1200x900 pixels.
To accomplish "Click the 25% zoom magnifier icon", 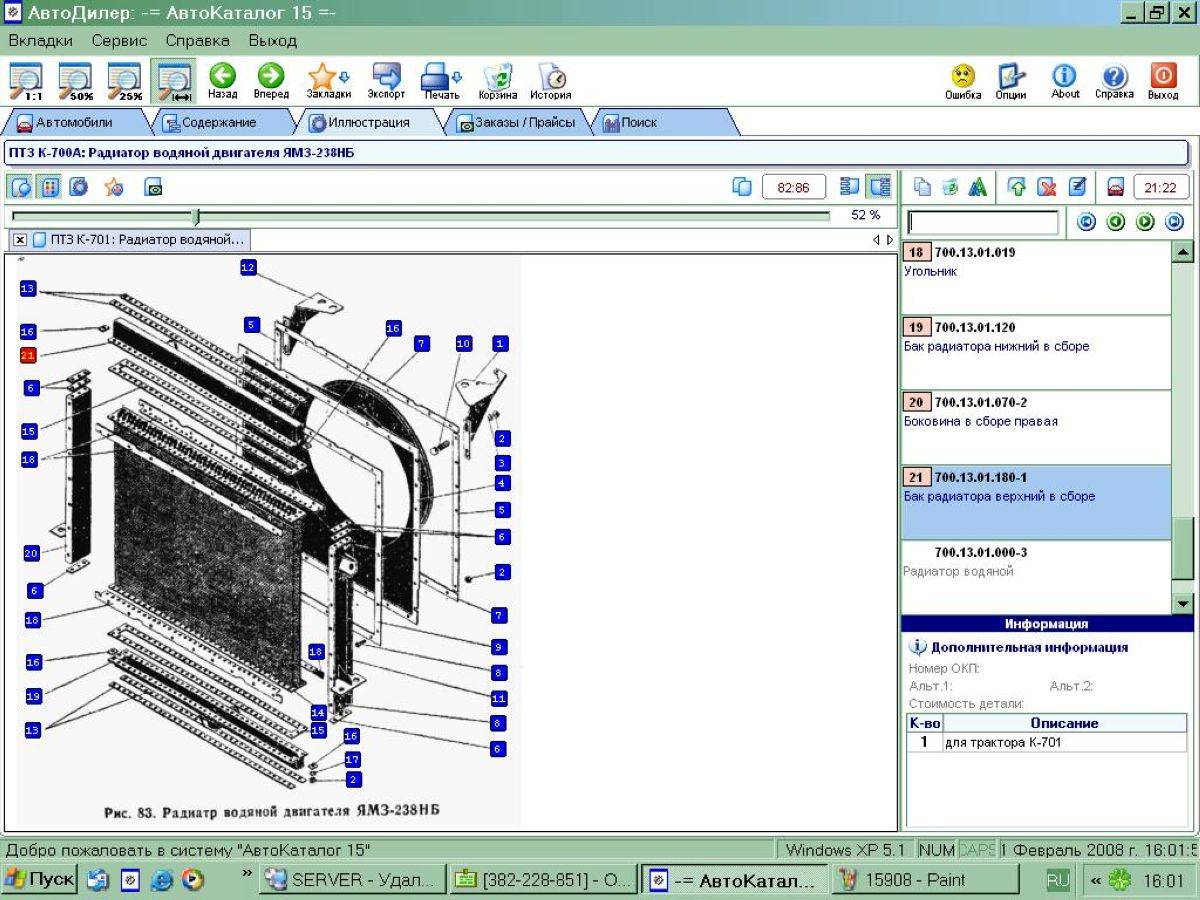I will pos(125,80).
